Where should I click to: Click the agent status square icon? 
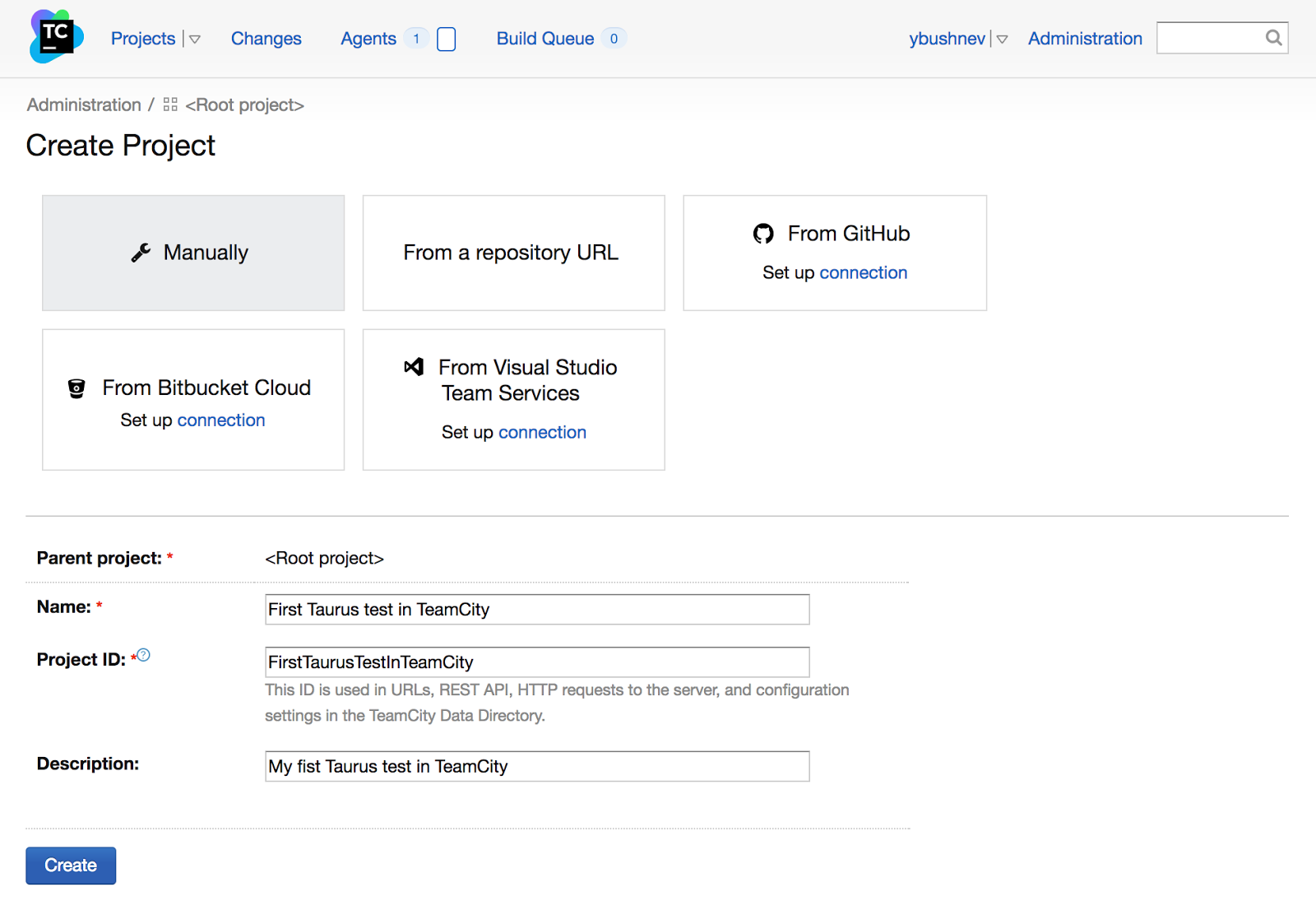point(446,39)
